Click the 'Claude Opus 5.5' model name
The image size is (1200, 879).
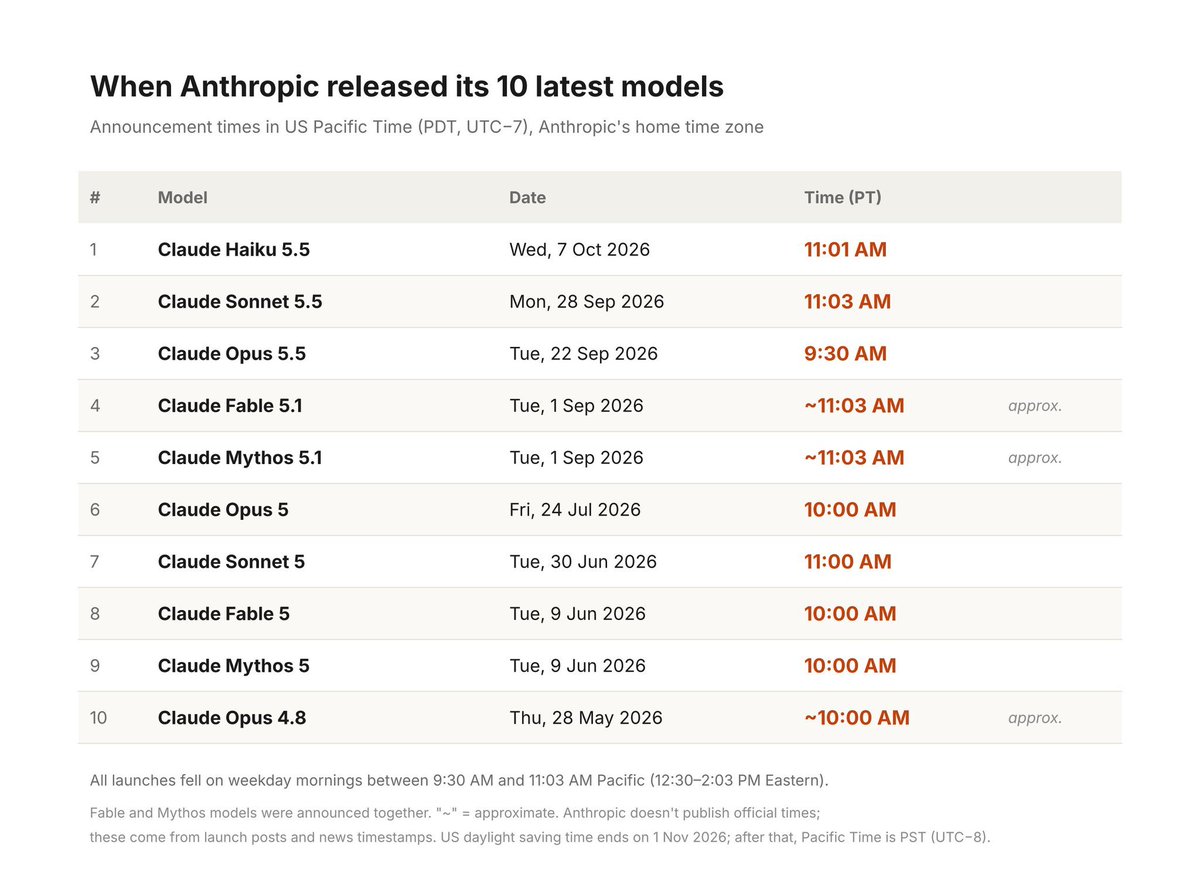pyautogui.click(x=232, y=353)
